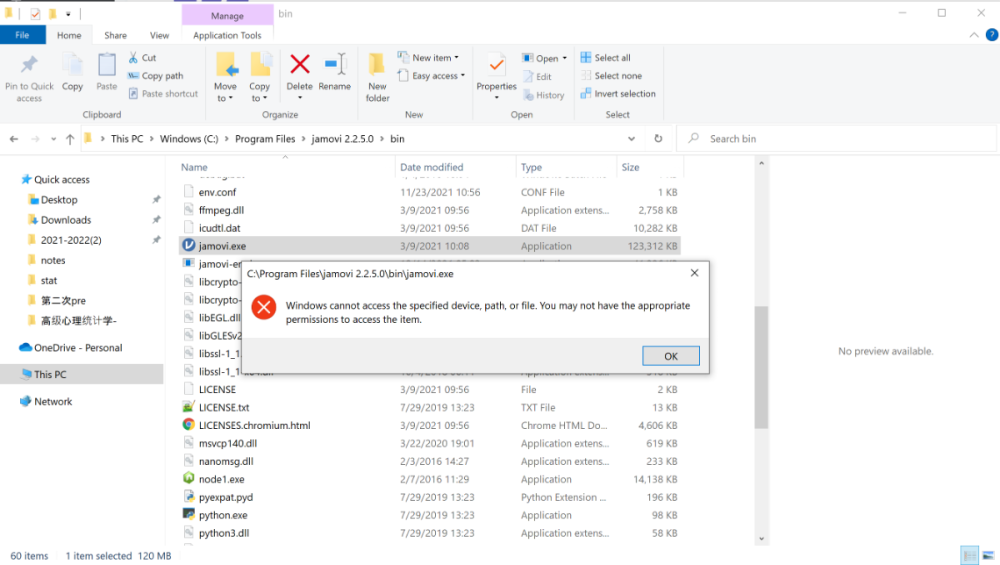This screenshot has height=565, width=1000.
Task: Click the Search bin field
Action: [x=835, y=138]
